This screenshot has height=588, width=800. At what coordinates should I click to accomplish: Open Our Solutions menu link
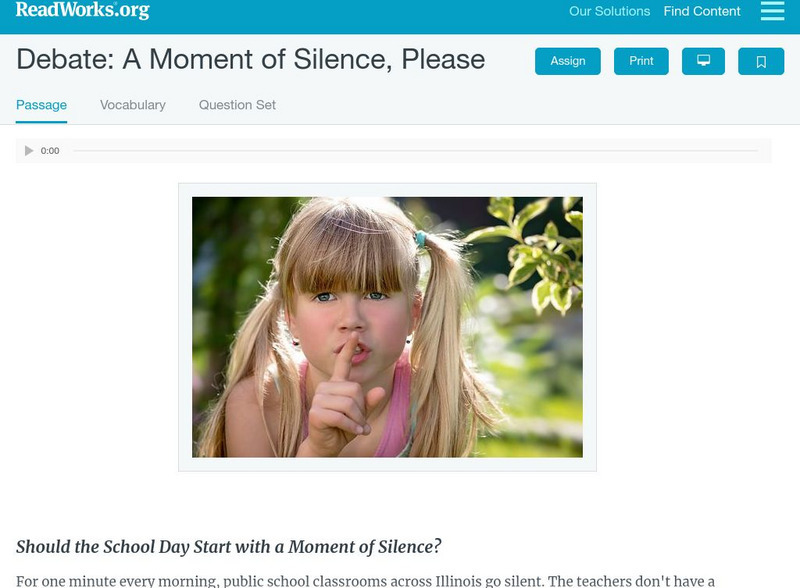609,11
